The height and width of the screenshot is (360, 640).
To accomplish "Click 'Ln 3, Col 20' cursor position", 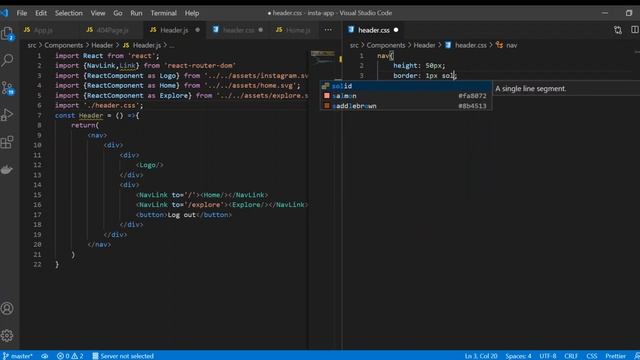I will pos(481,356).
